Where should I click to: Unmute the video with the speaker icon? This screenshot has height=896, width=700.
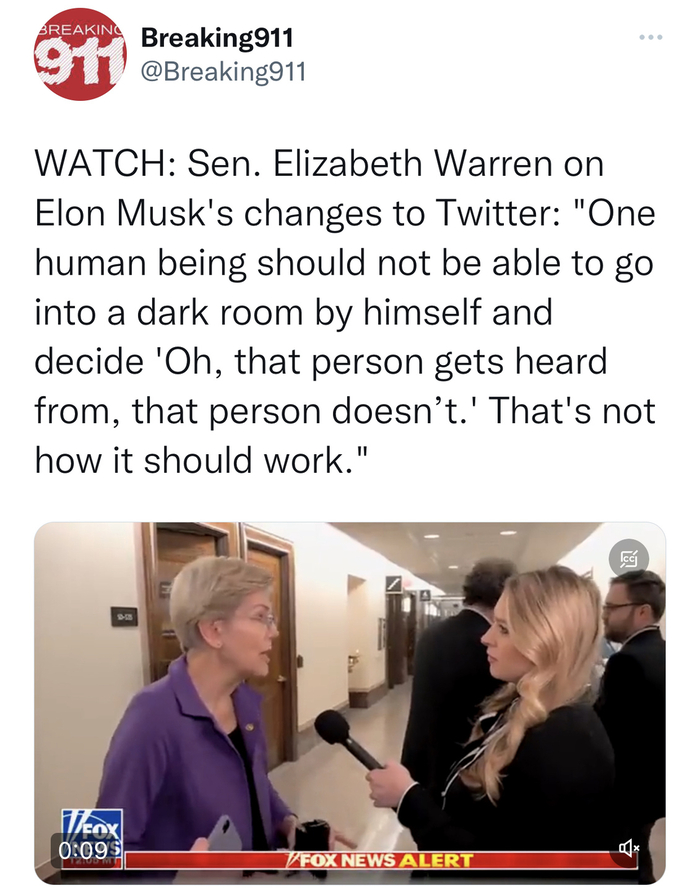628,848
